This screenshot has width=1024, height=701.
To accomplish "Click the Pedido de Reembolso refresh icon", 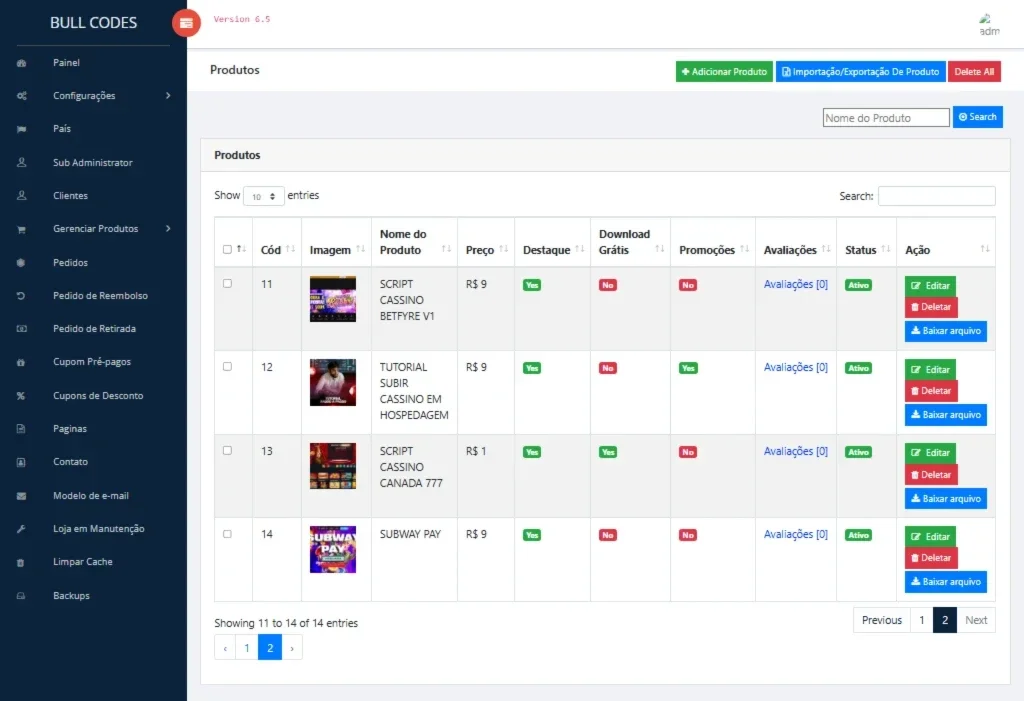I will click(21, 296).
